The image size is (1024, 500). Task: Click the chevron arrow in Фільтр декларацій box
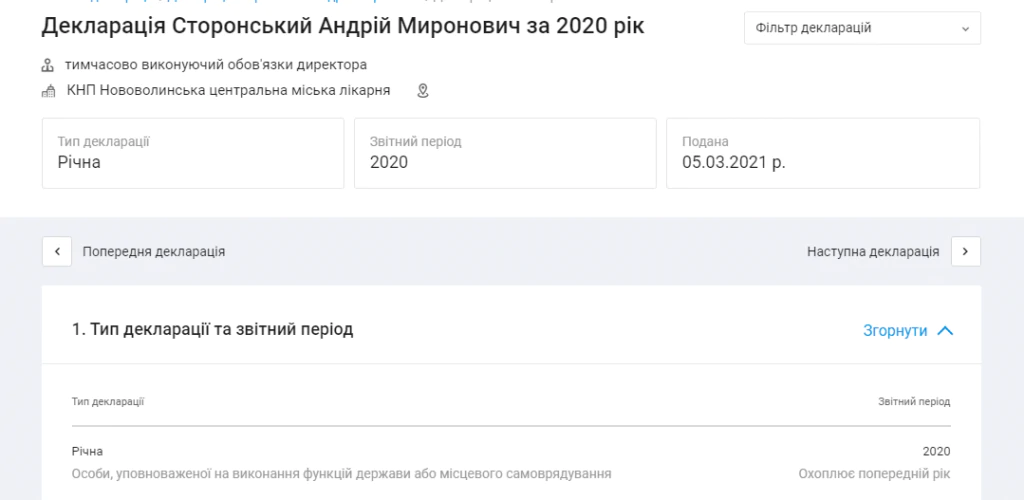[x=965, y=29]
